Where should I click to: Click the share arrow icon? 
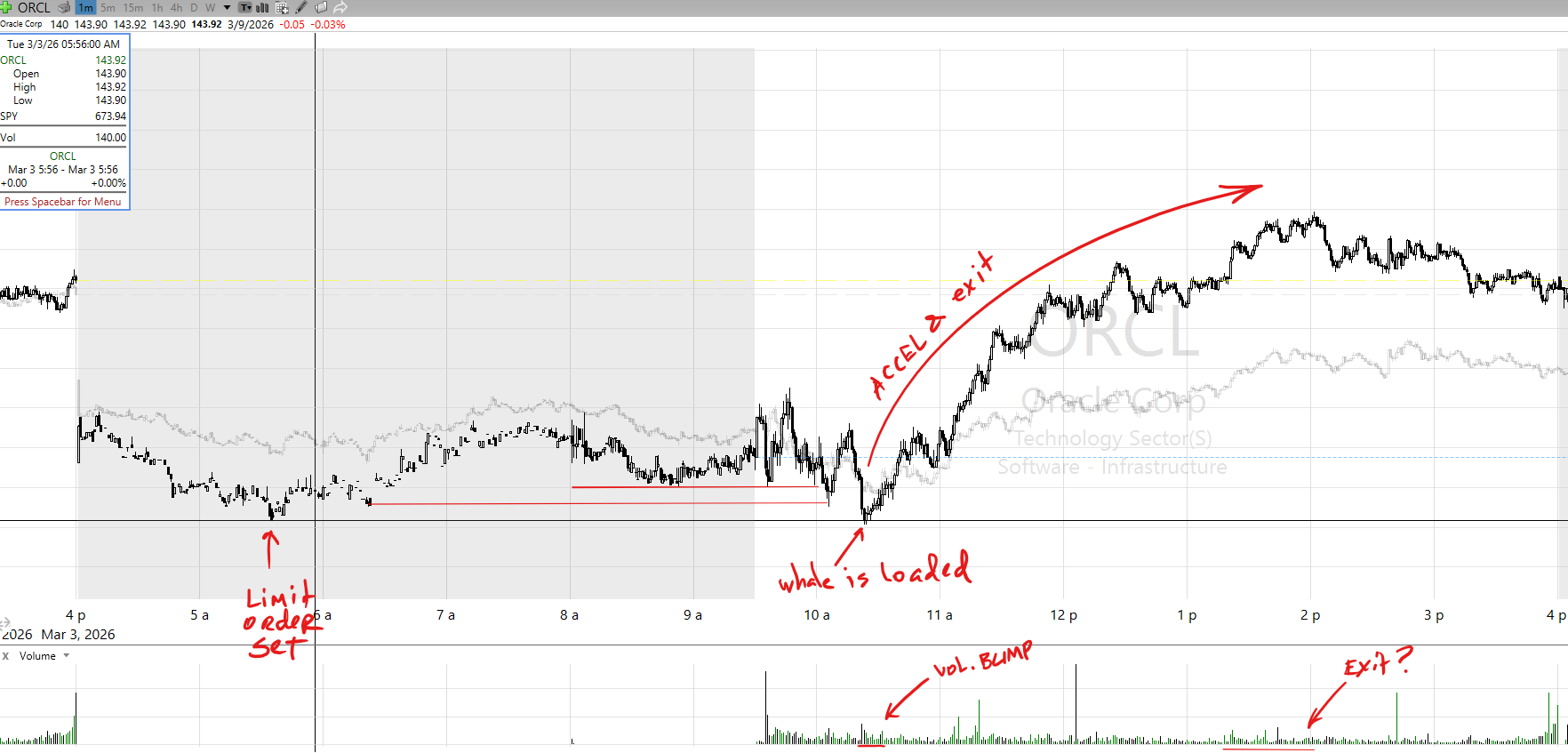(x=340, y=7)
